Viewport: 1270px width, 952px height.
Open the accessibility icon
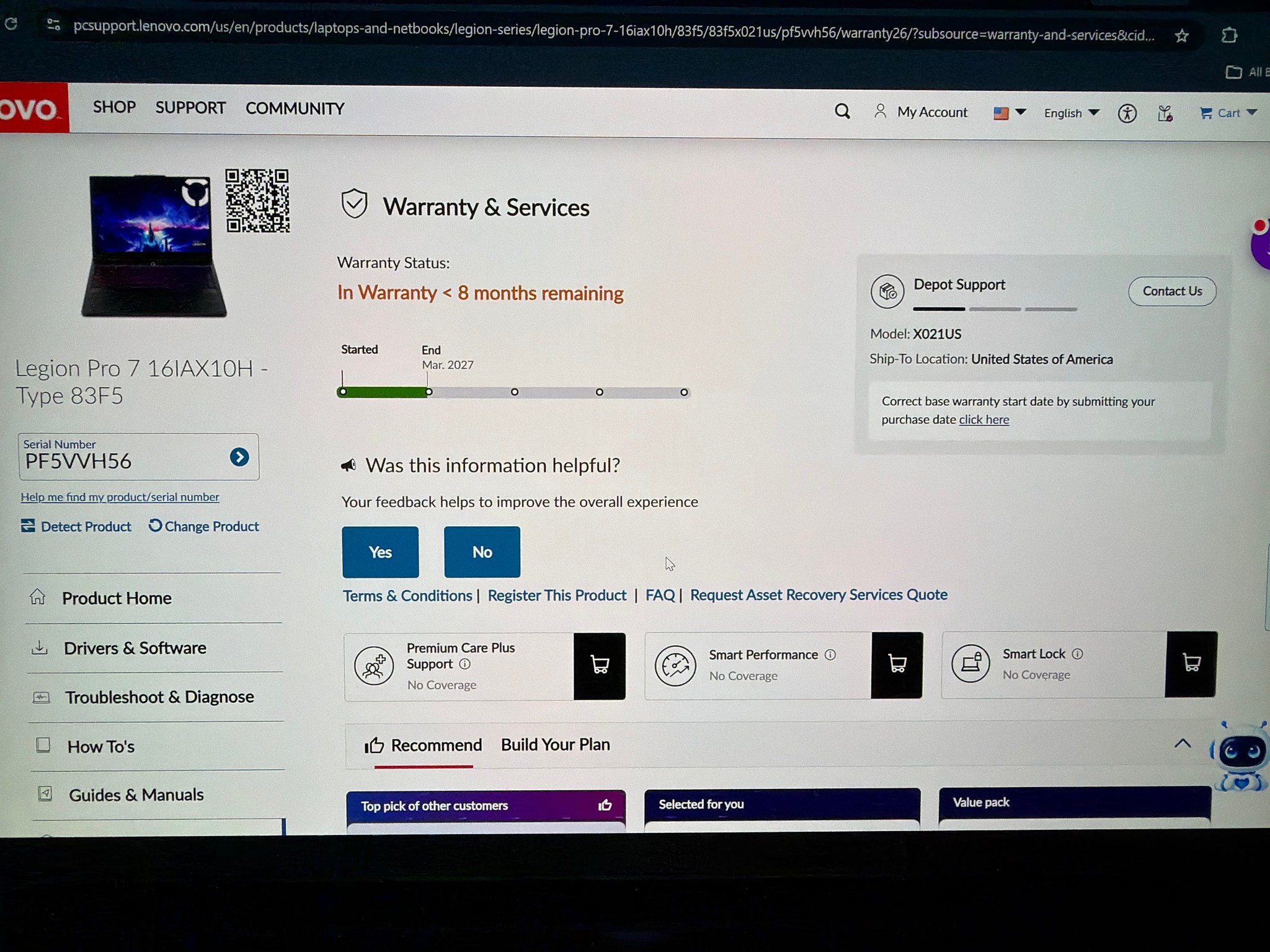point(1127,113)
